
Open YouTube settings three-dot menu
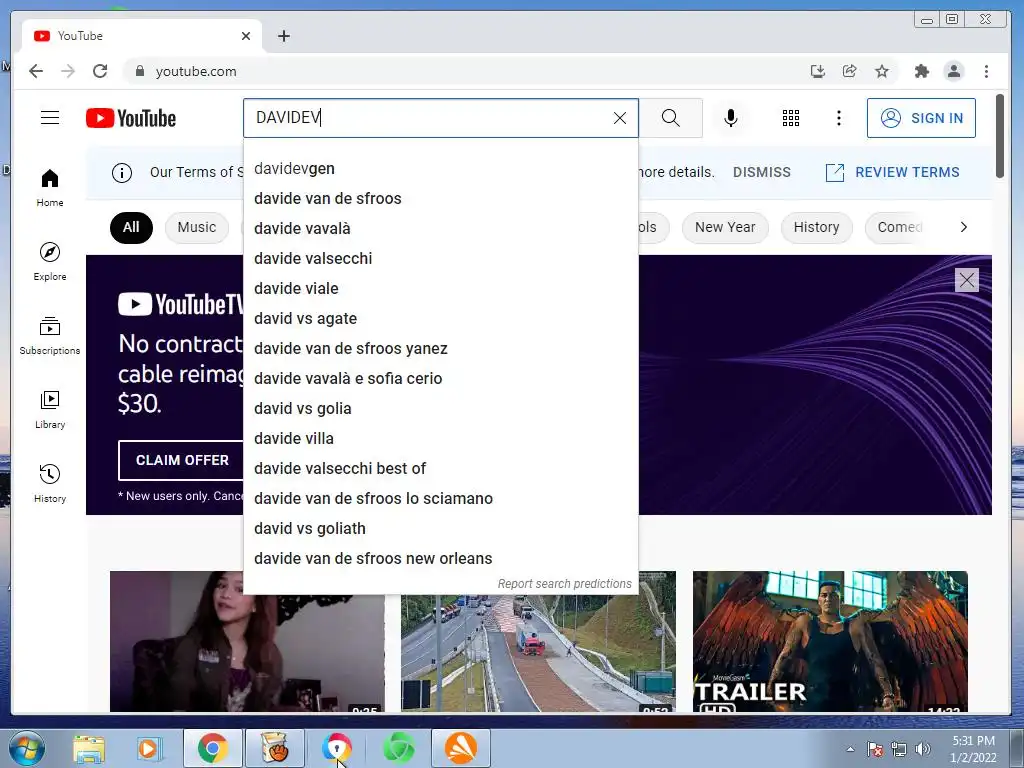pyautogui.click(x=839, y=118)
